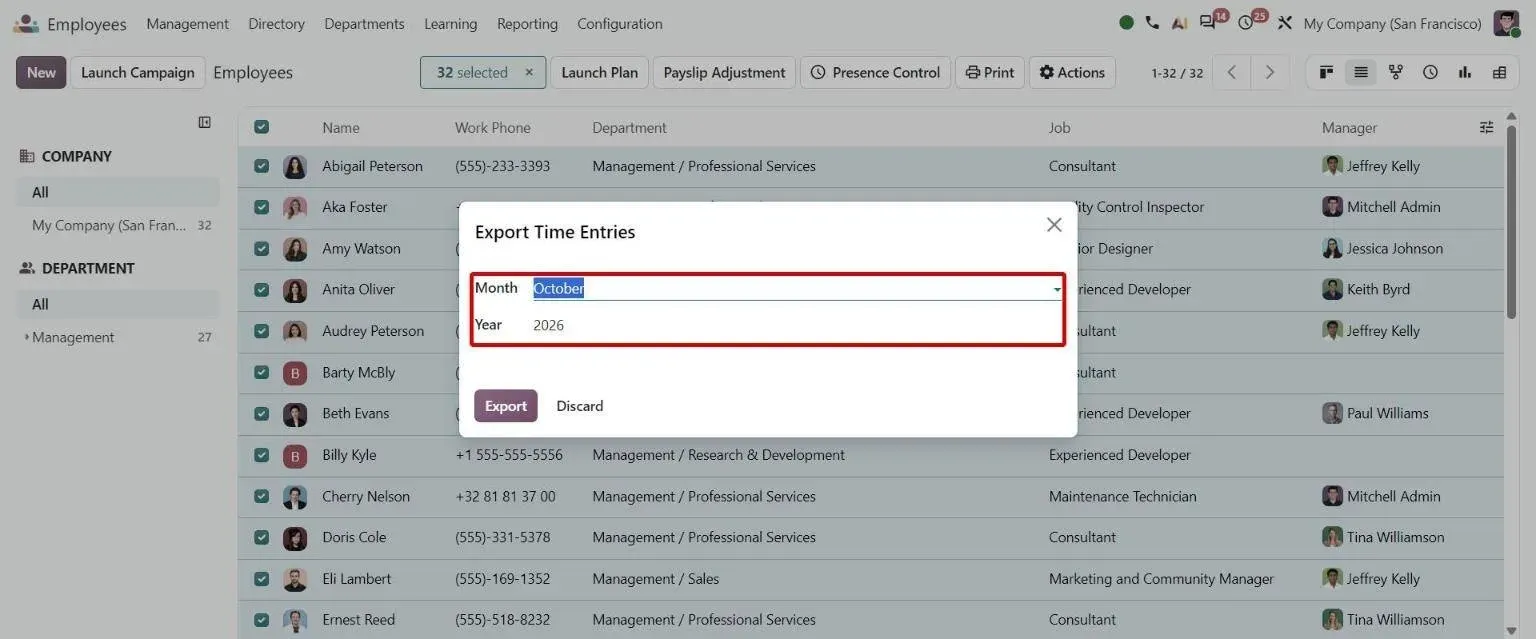The height and width of the screenshot is (639, 1536).
Task: Click Mitchell Admin avatar in Aka Foster row
Action: coord(1332,207)
